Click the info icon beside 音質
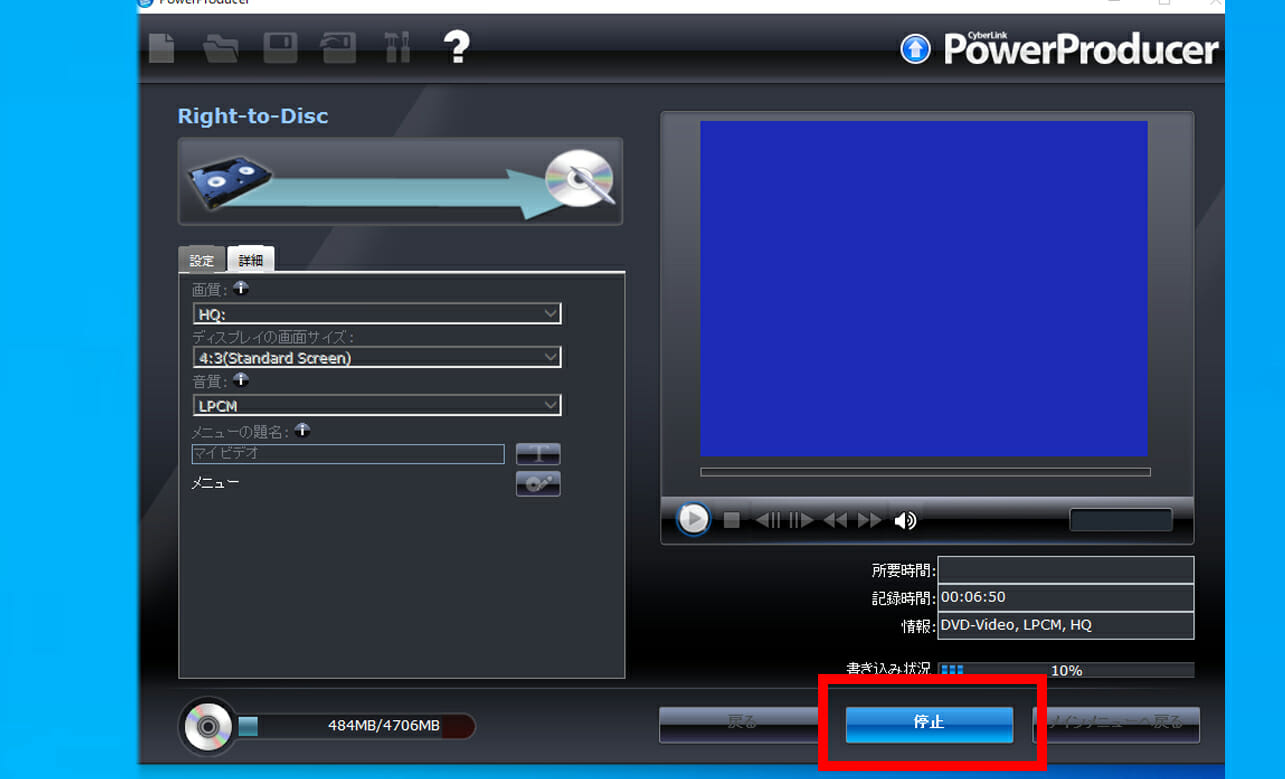This screenshot has height=779, width=1285. (x=241, y=380)
